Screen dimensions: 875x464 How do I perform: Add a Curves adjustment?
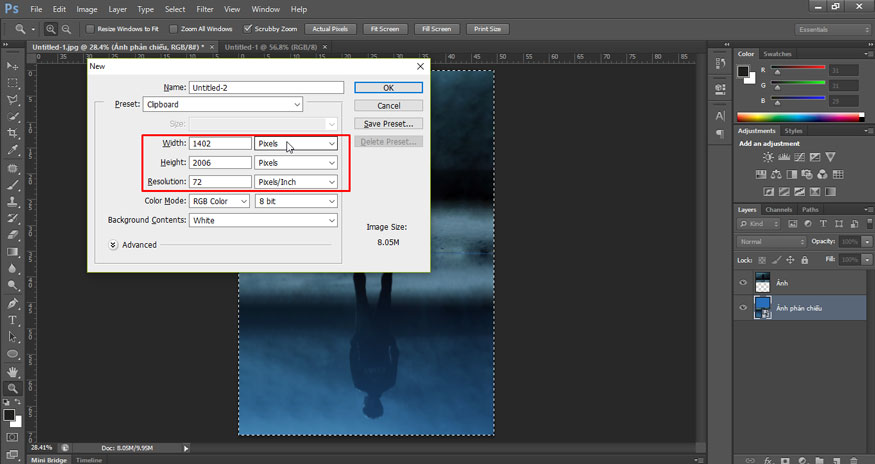pyautogui.click(x=799, y=157)
